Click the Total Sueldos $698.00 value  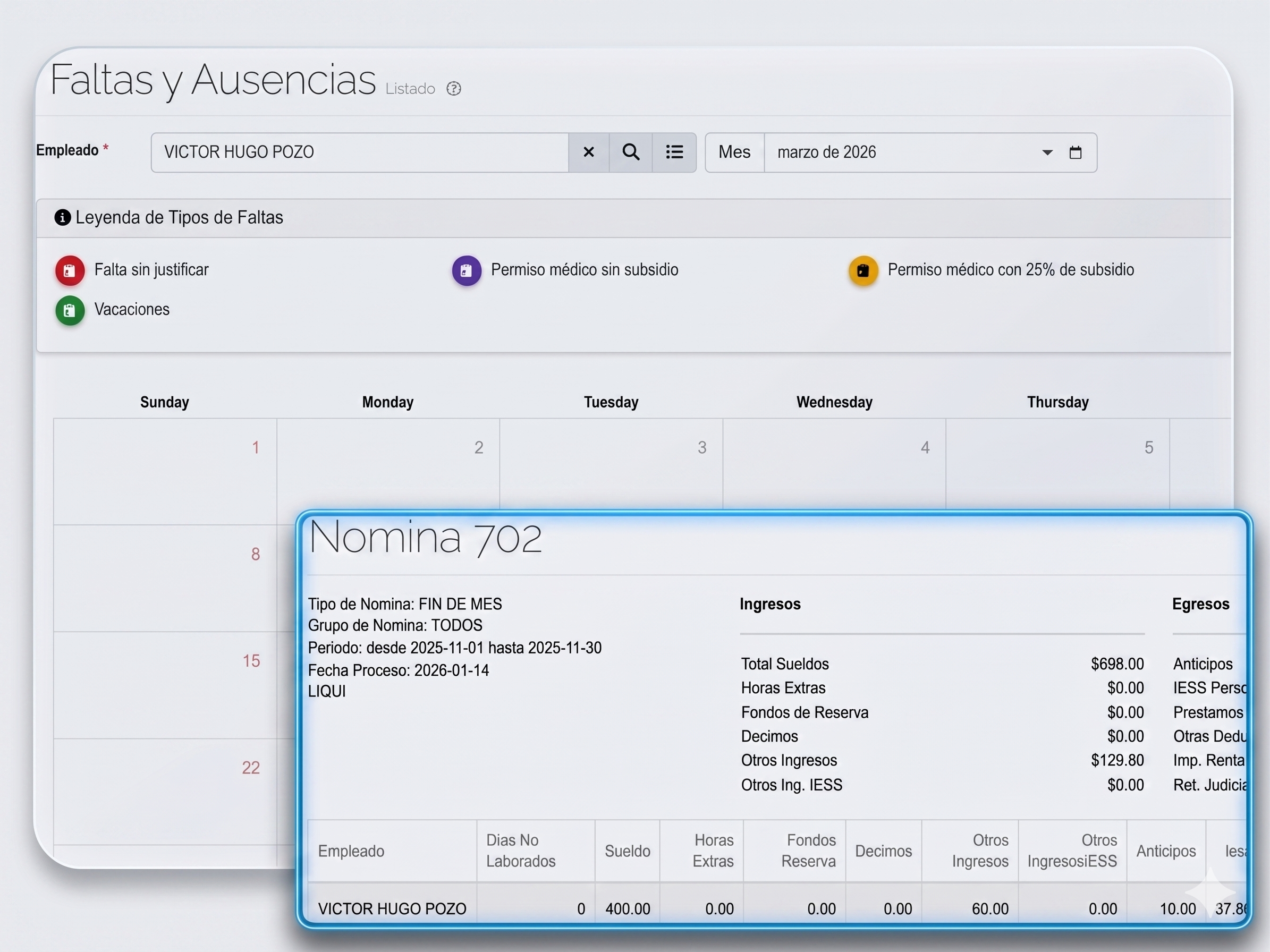[1117, 664]
